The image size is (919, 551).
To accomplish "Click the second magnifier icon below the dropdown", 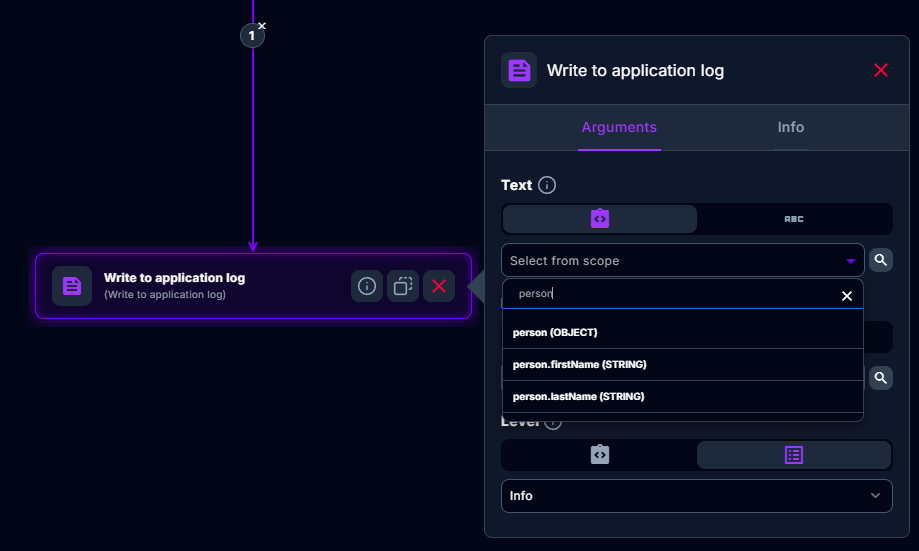I will tap(880, 377).
